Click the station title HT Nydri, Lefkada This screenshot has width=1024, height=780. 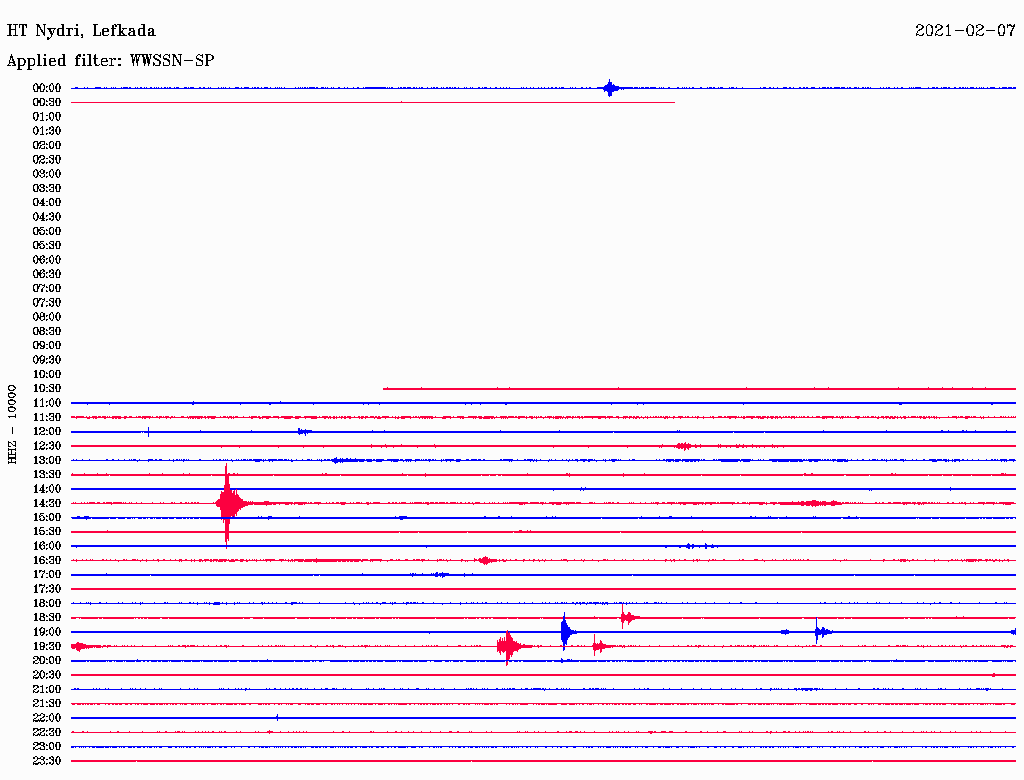point(81,31)
